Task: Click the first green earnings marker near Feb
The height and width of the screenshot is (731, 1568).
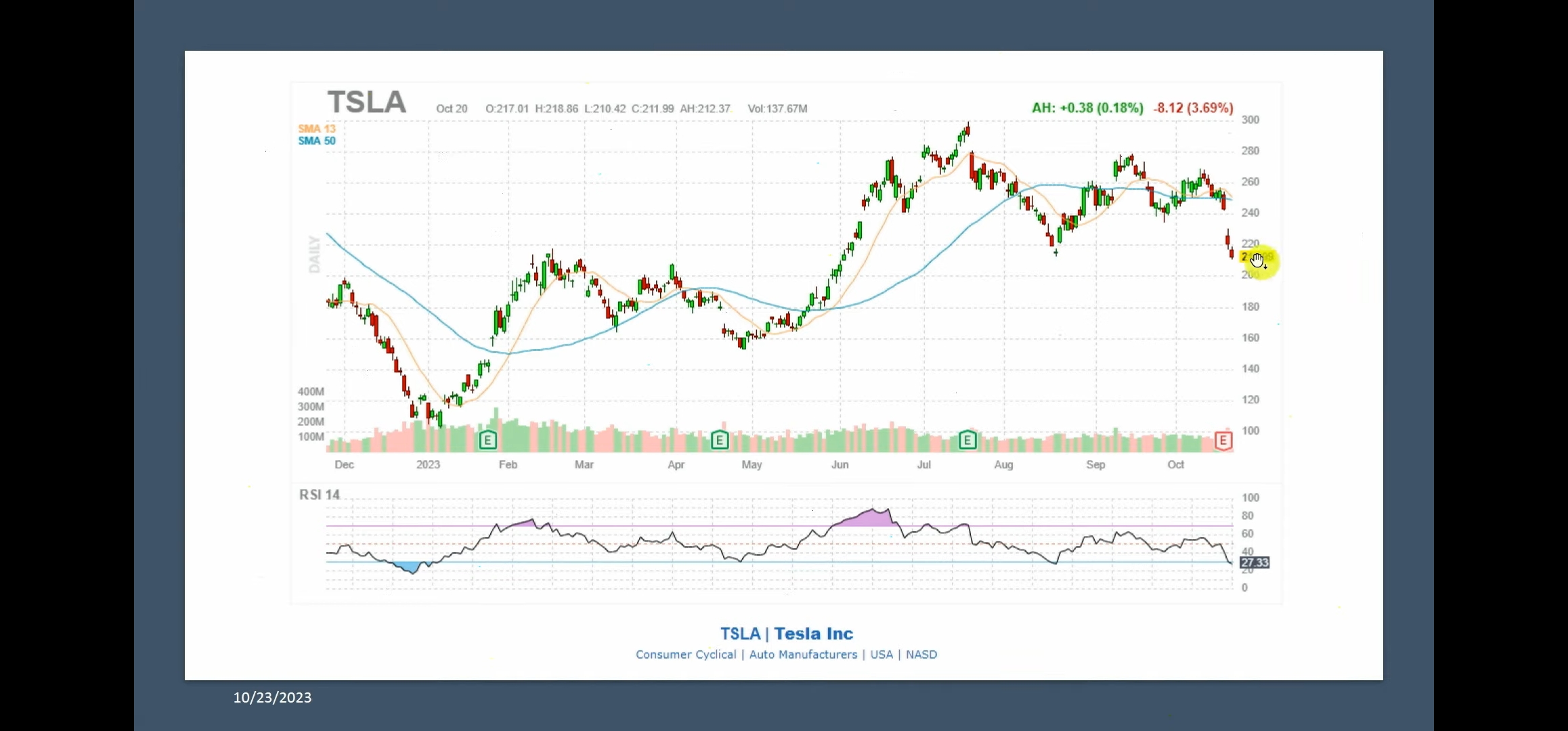Action: (487, 441)
